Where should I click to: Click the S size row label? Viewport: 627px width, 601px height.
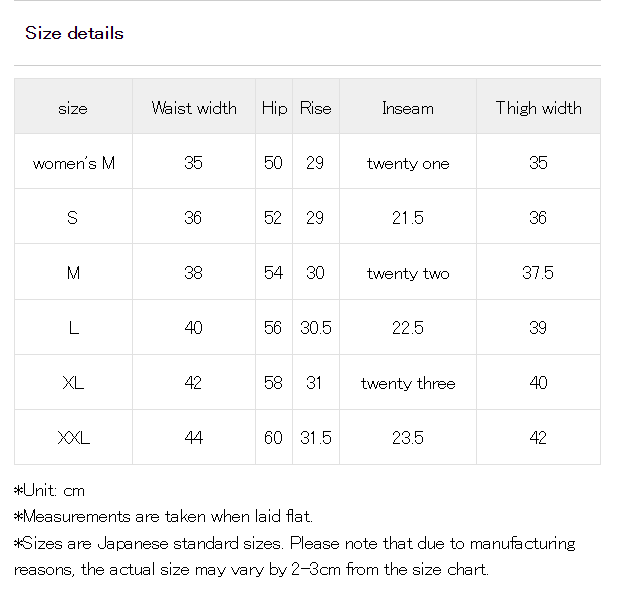coord(72,218)
